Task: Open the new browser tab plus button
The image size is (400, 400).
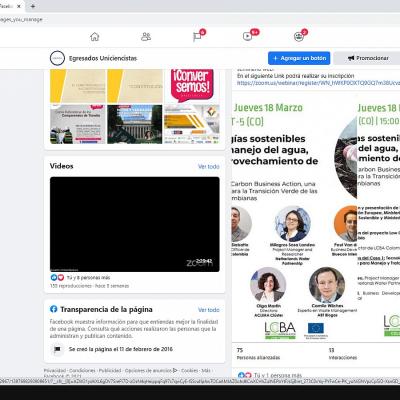Action: tap(33, 6)
